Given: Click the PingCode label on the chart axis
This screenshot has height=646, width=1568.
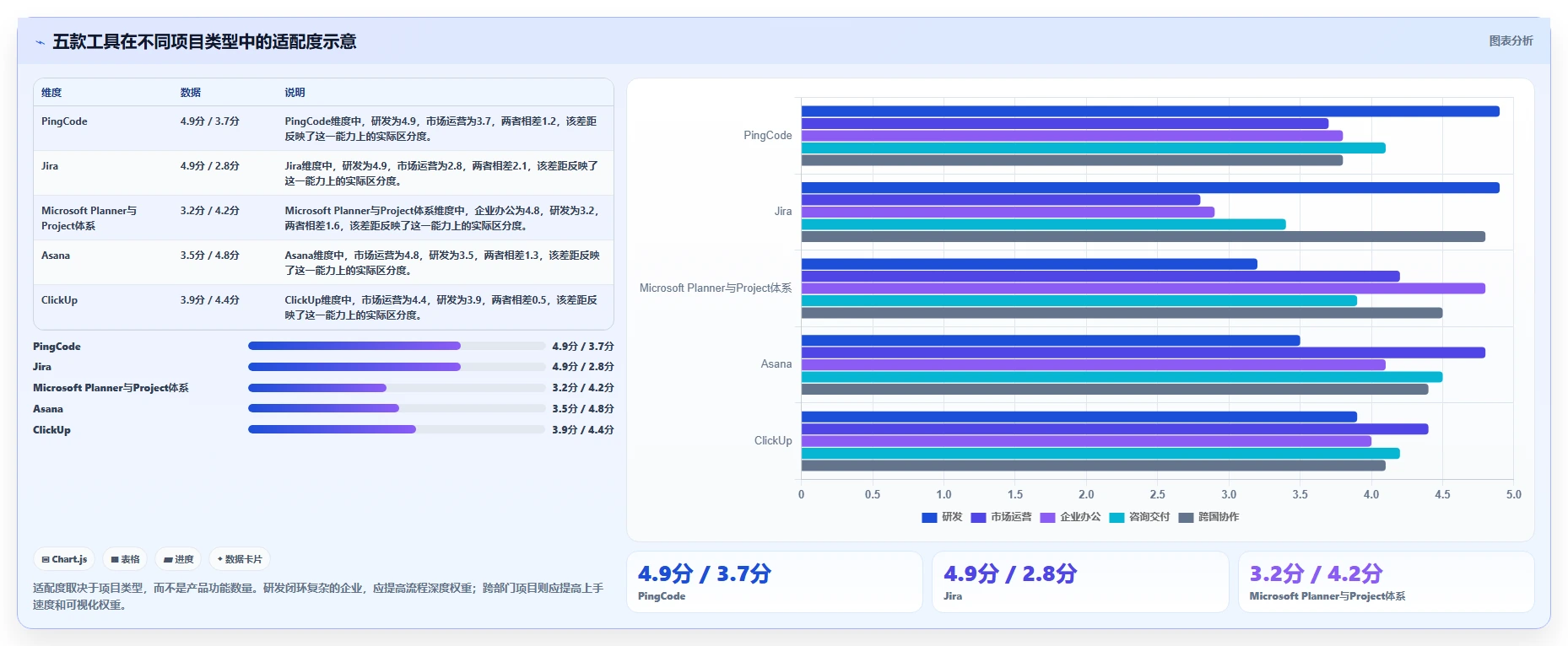Looking at the screenshot, I should [x=768, y=136].
